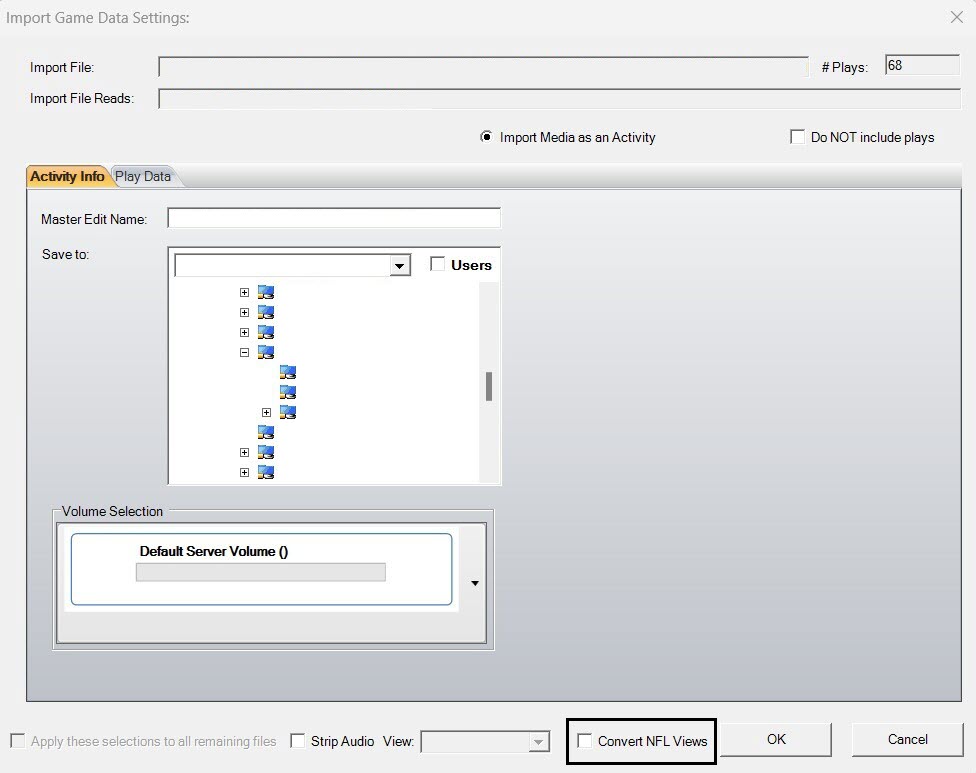The height and width of the screenshot is (773, 976).
Task: Switch to the Activity Info tab
Action: (x=67, y=176)
